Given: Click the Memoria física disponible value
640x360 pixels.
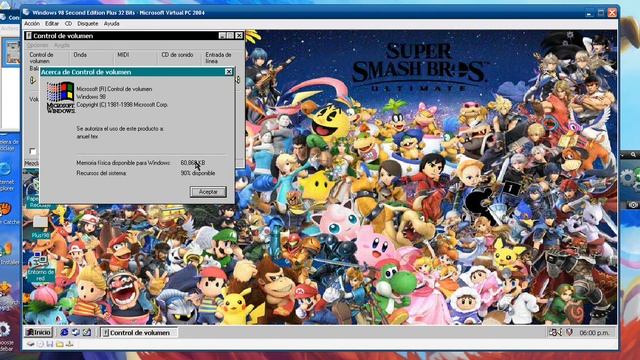Looking at the screenshot, I should [193, 163].
